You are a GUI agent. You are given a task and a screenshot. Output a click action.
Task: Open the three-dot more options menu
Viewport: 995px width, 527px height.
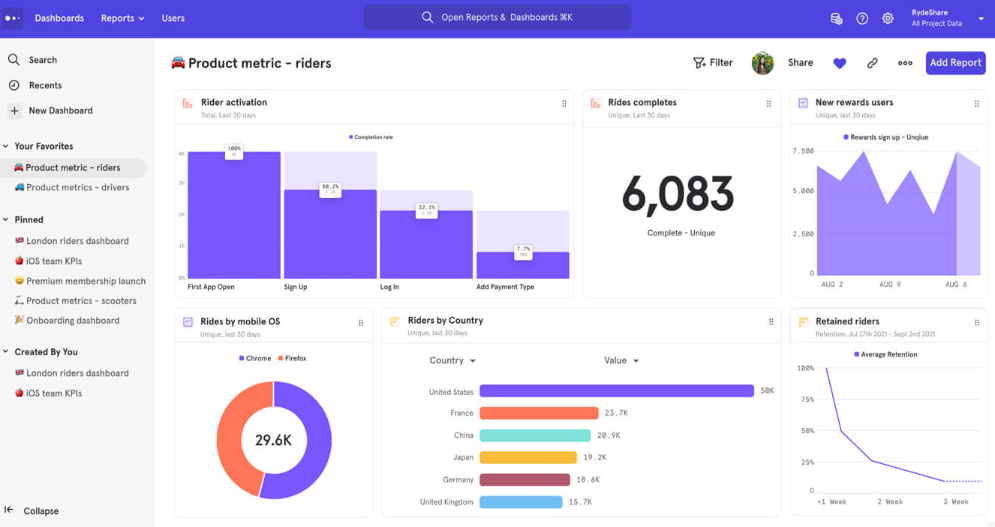pyautogui.click(x=905, y=63)
